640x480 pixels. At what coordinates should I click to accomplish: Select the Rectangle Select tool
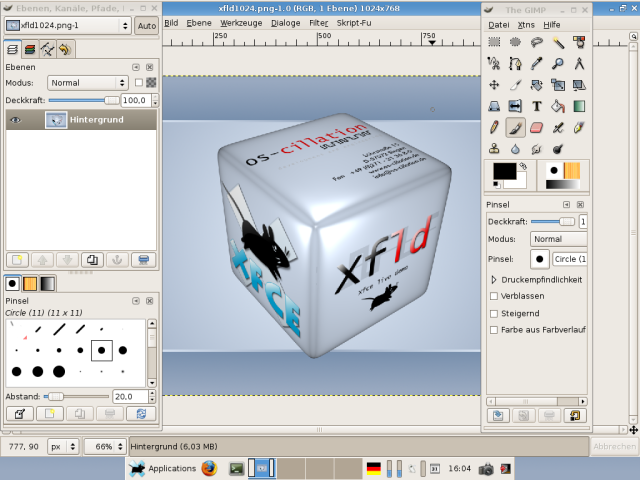coord(494,42)
